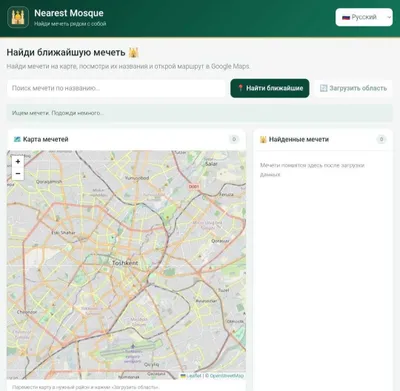Click the Nearest Mosque logo icon
Viewport: 400px width, 391px height.
tap(18, 17)
